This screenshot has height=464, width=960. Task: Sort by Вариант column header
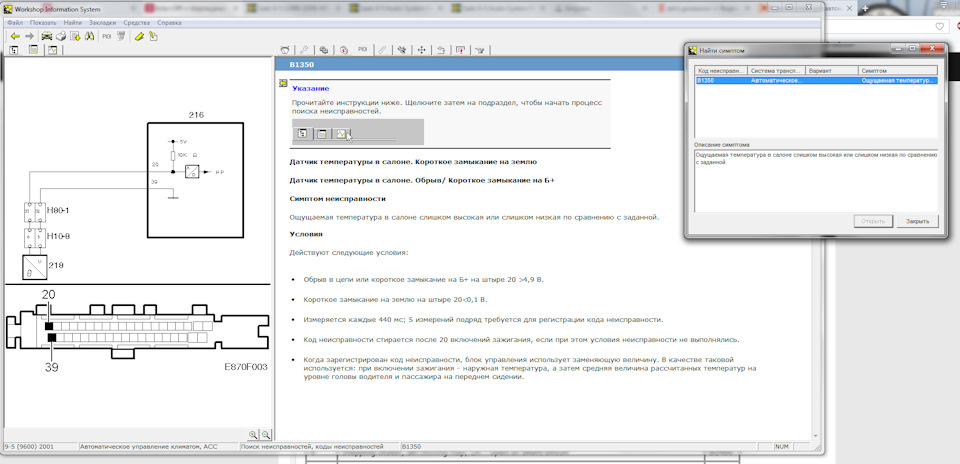[832, 70]
